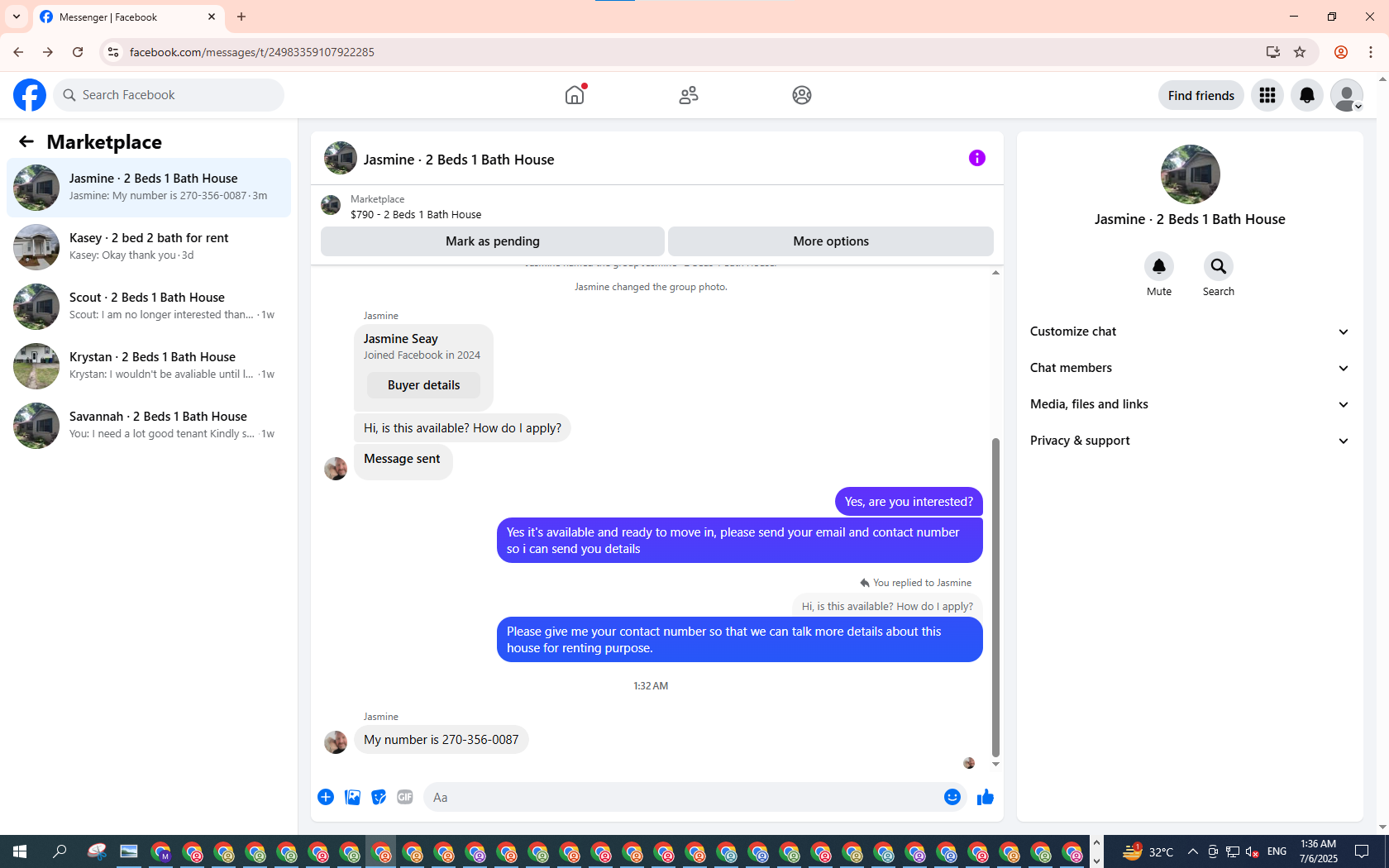Screen dimensions: 1389x868
Task: Click the 'Yes, are you interested?' message bubble
Action: (909, 502)
